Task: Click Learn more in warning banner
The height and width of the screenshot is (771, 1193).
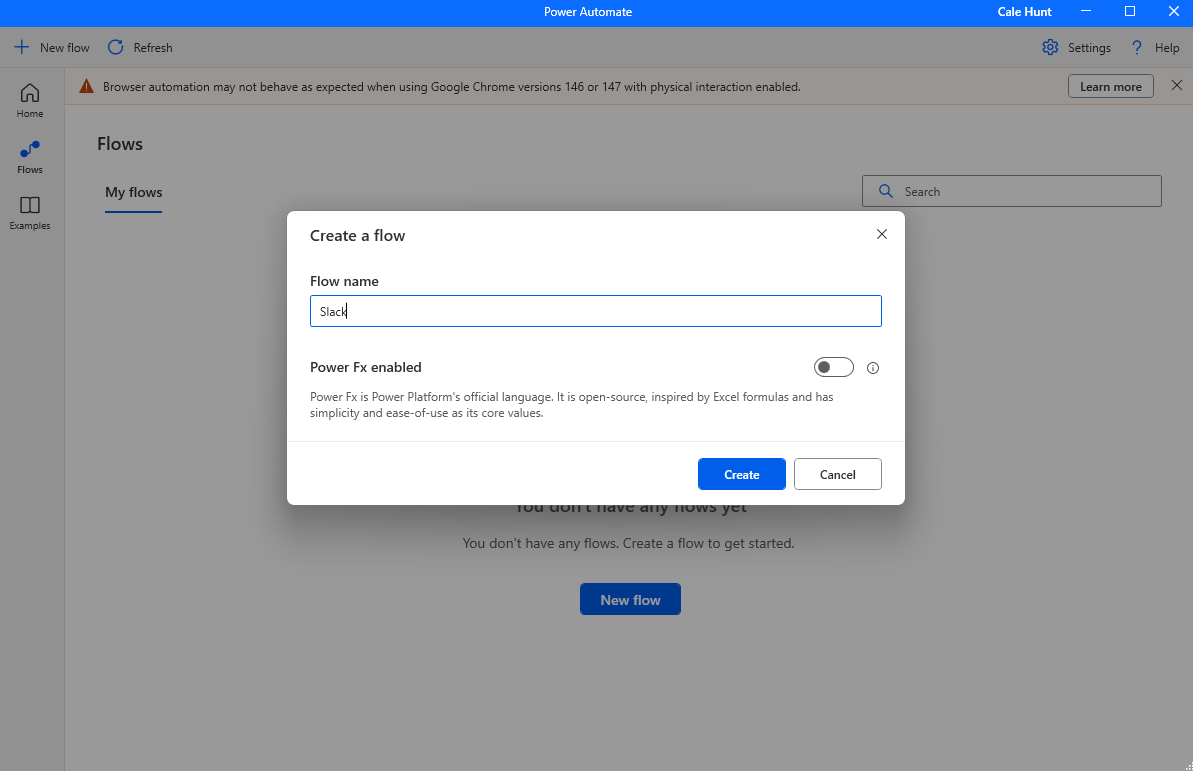Action: [1110, 86]
